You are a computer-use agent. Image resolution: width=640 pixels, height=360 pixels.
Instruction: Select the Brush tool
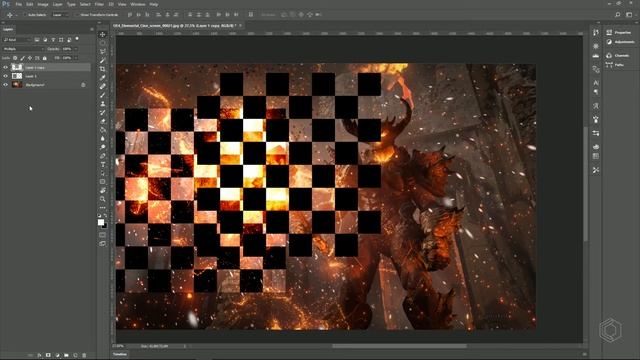(102, 95)
